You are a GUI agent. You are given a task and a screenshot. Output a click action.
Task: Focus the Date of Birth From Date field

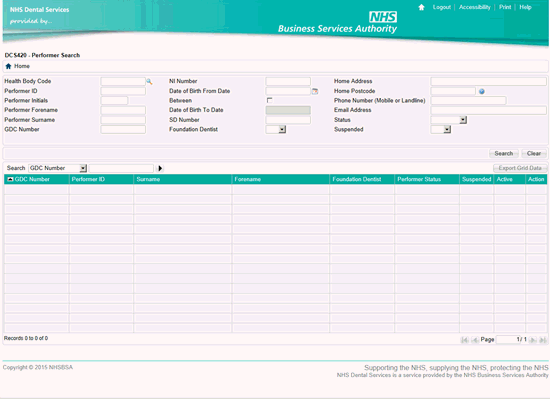288,91
